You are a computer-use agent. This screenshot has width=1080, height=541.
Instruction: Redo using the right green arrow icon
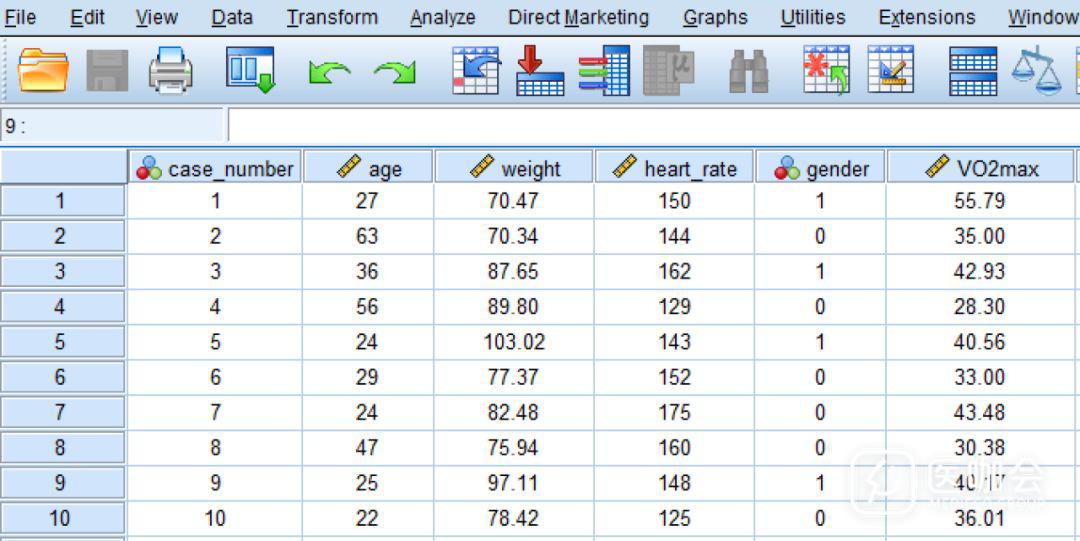coord(395,72)
